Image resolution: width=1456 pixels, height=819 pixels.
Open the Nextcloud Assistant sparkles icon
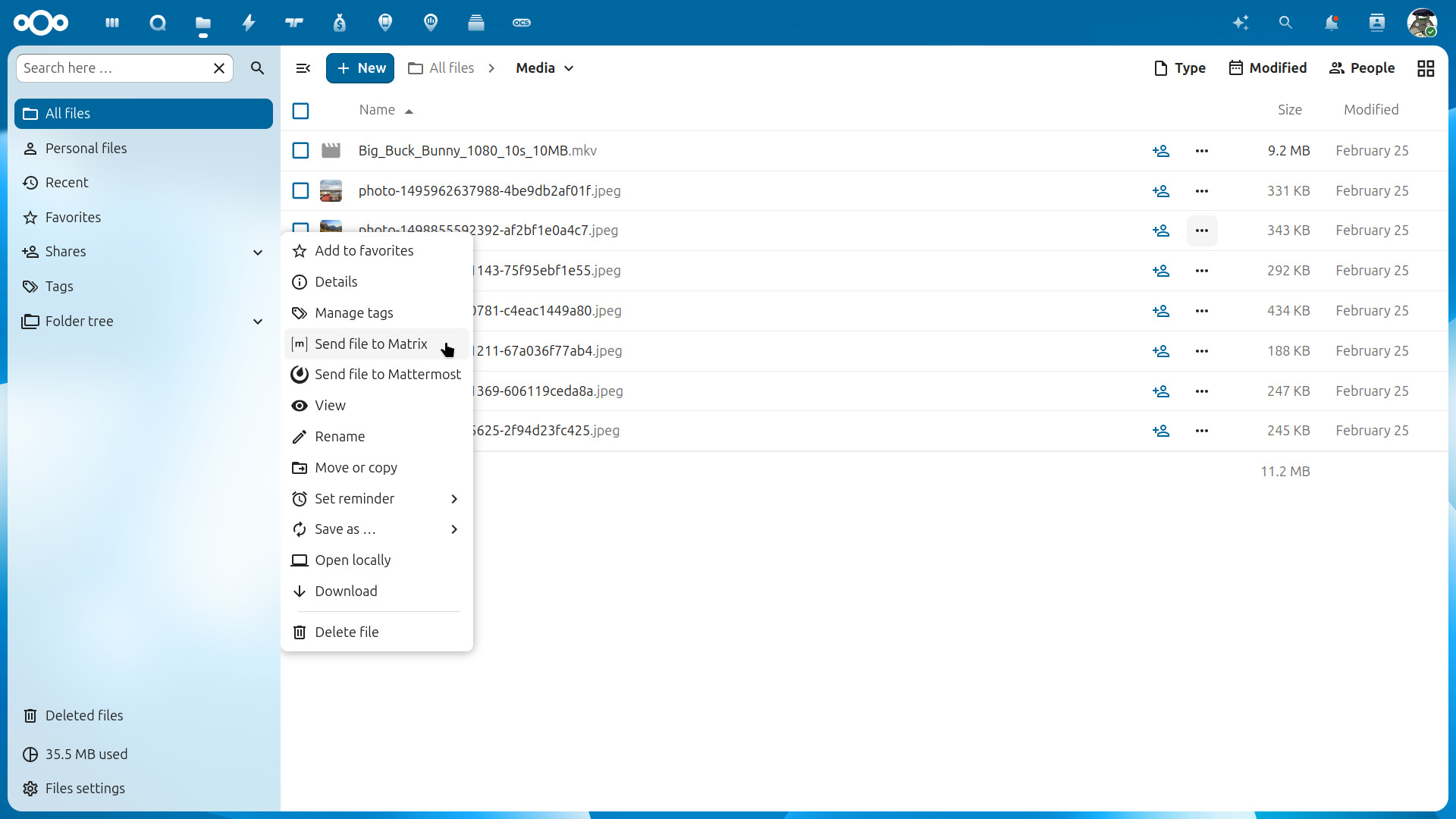(x=1241, y=23)
